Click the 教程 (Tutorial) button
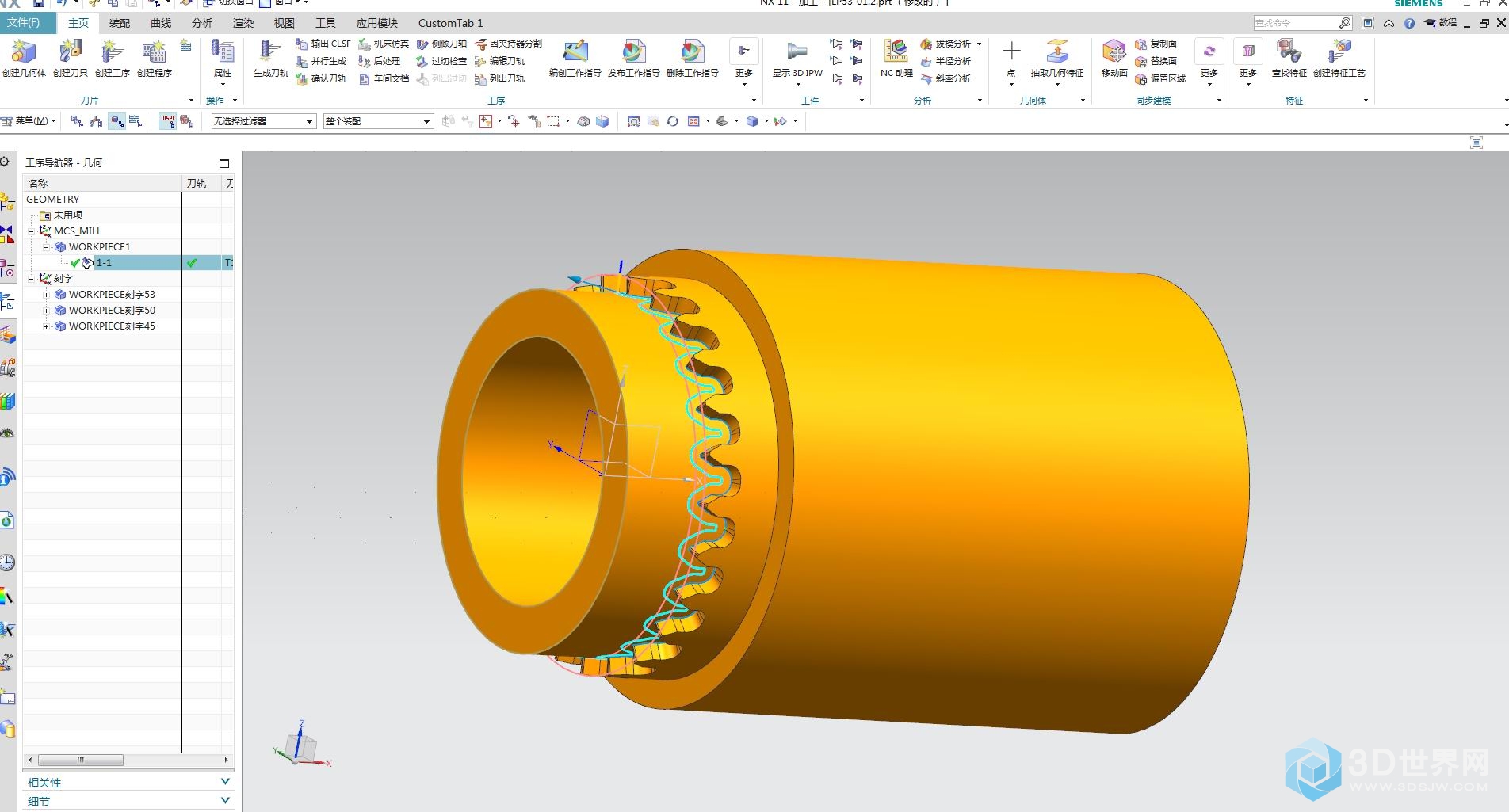 coord(1441,23)
